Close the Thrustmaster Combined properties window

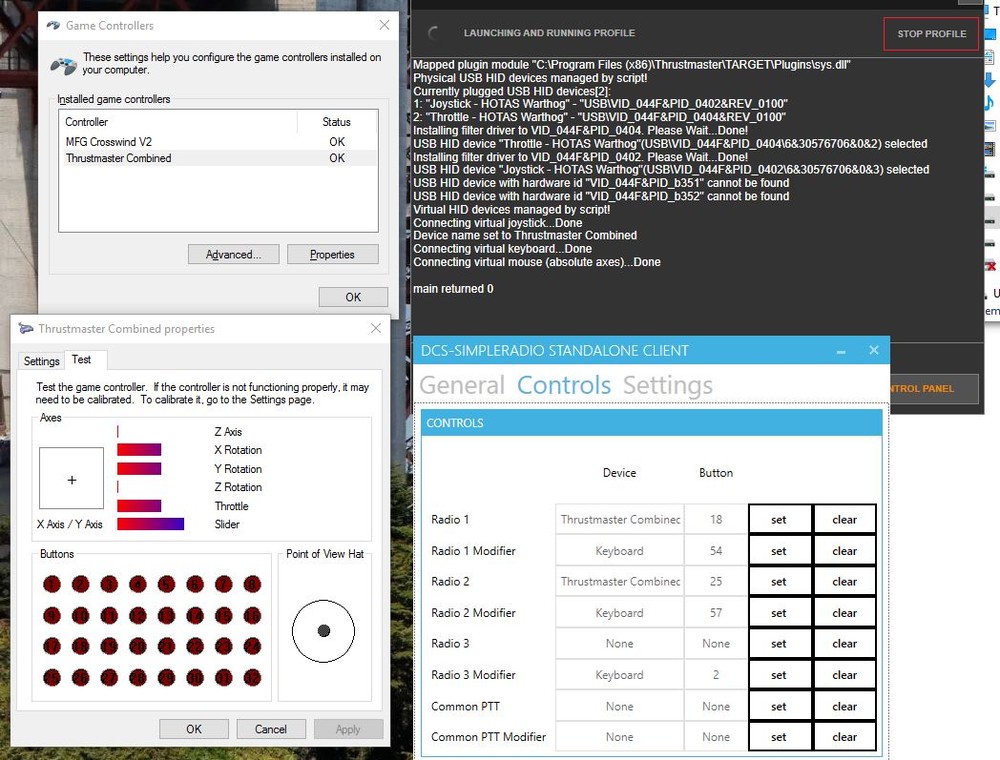point(376,328)
